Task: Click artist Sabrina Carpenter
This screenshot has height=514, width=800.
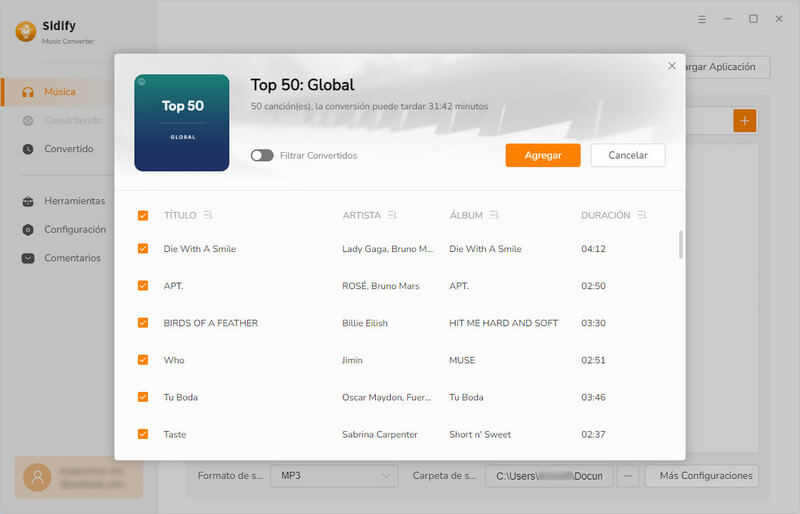Action: (x=380, y=434)
